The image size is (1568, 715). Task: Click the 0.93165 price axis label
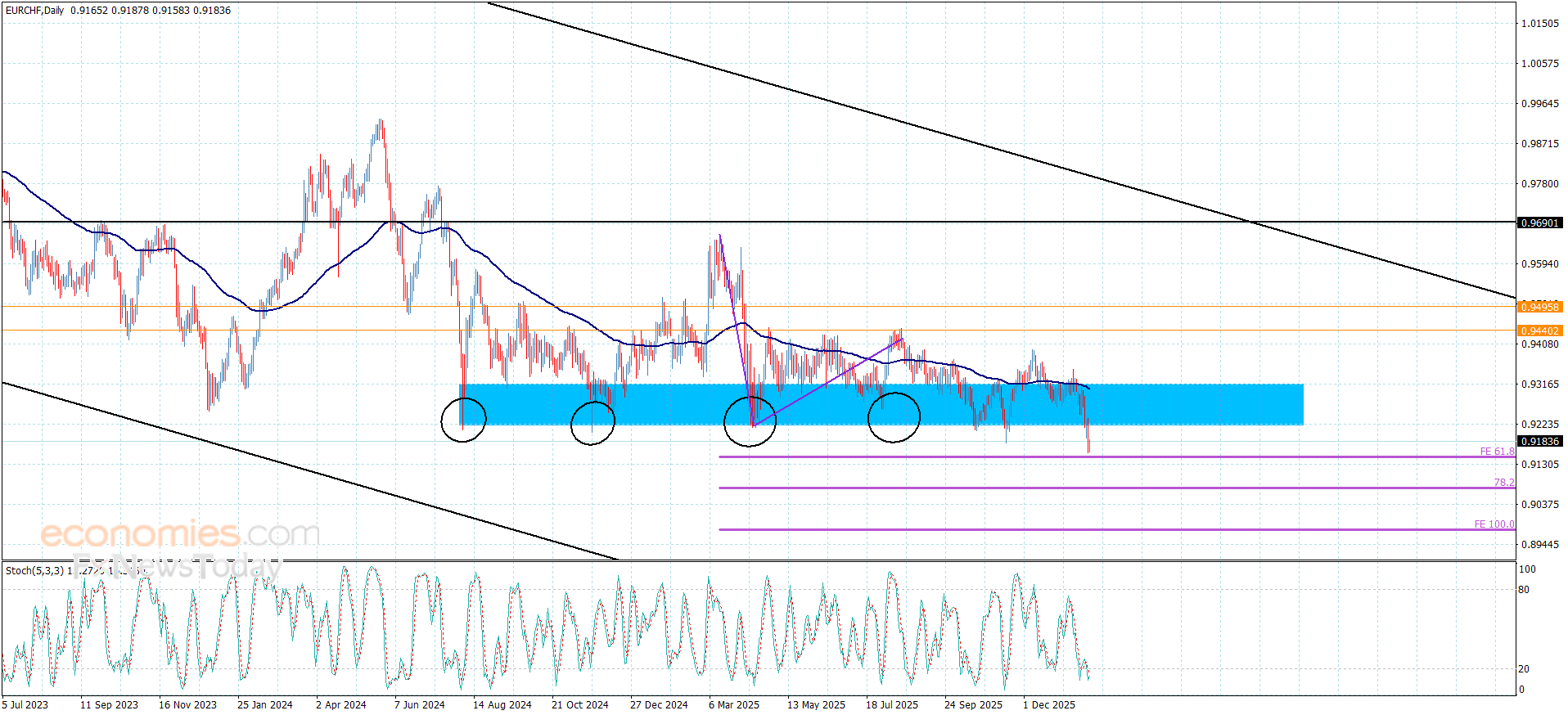pos(1540,384)
